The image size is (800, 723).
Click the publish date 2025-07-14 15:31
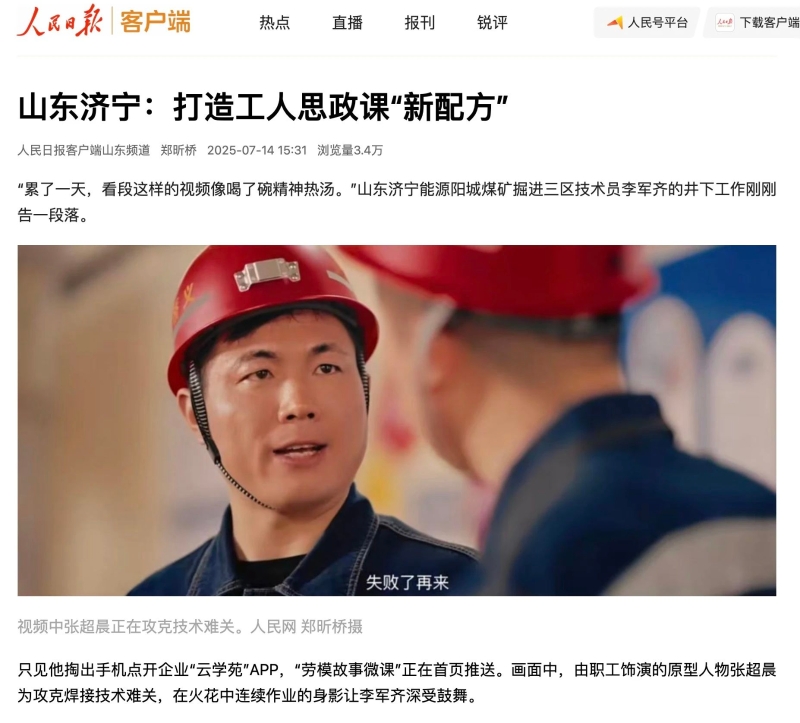pos(257,150)
